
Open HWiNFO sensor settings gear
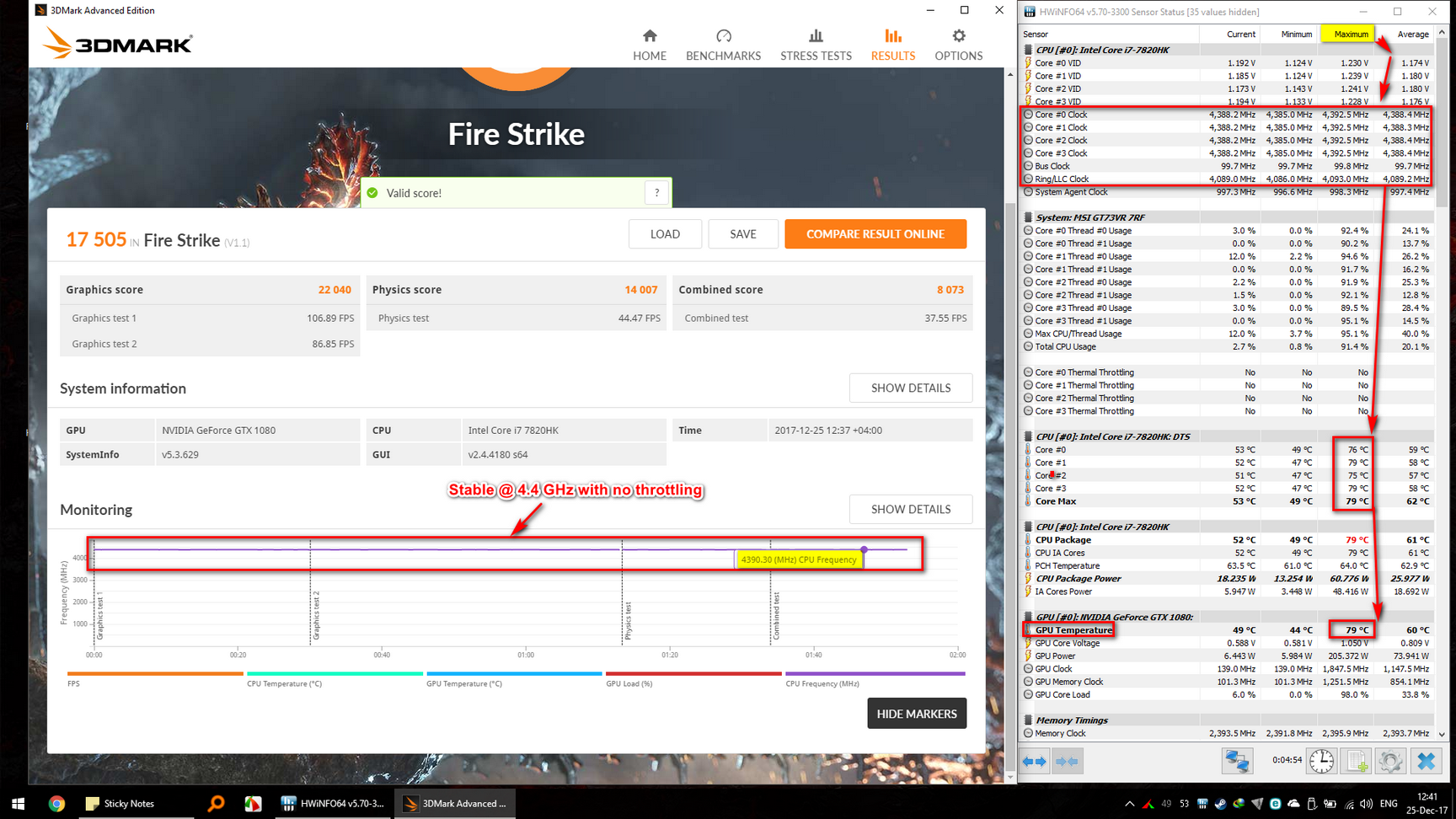point(1390,761)
